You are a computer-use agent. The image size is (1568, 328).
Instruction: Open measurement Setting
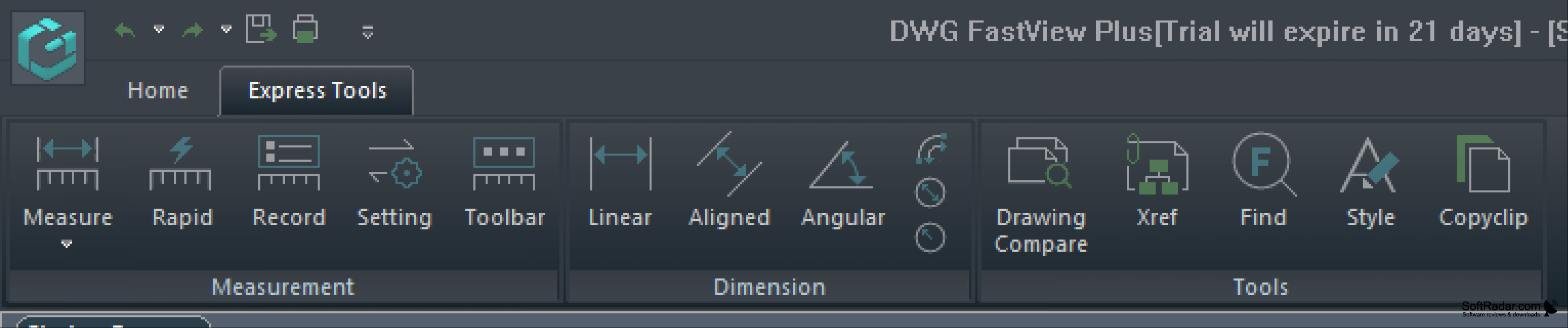tap(394, 163)
